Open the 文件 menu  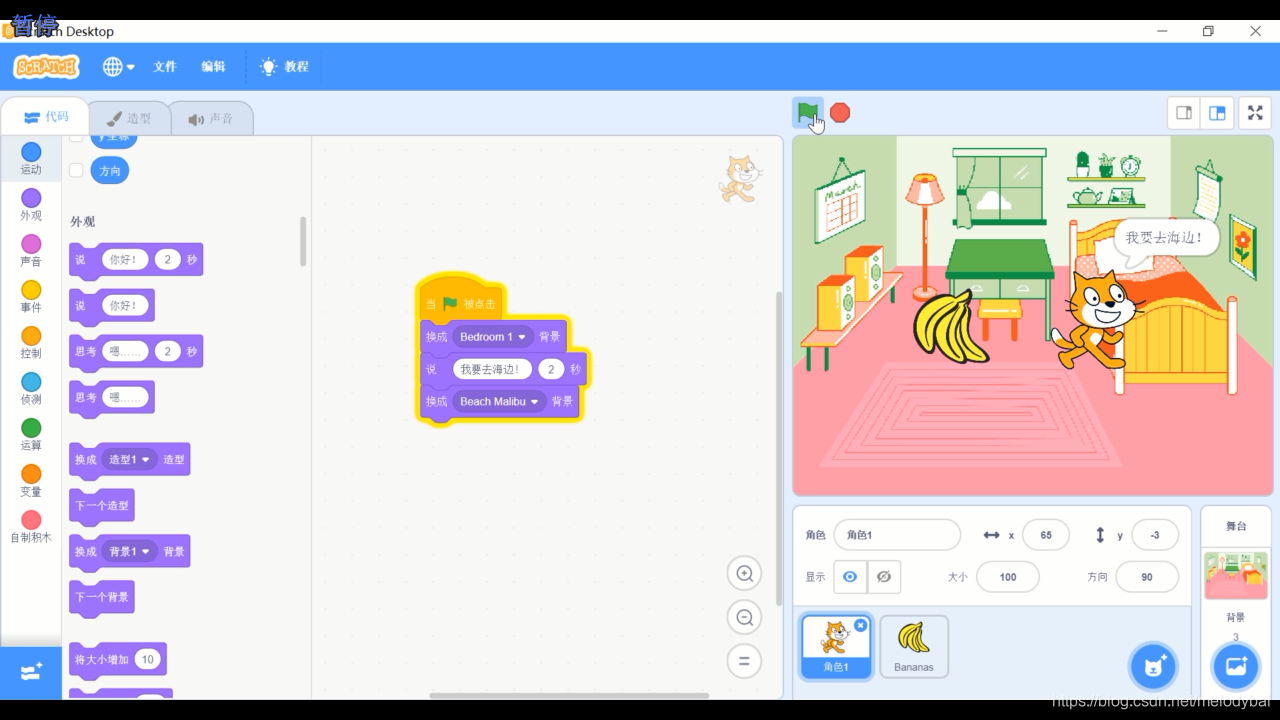[164, 67]
